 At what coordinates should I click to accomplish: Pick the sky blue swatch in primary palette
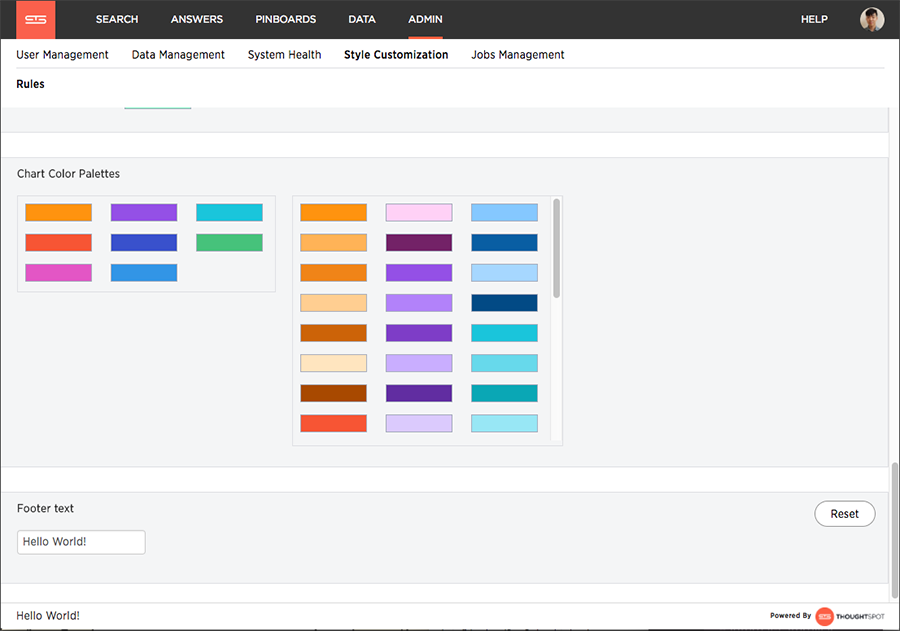coord(144,273)
